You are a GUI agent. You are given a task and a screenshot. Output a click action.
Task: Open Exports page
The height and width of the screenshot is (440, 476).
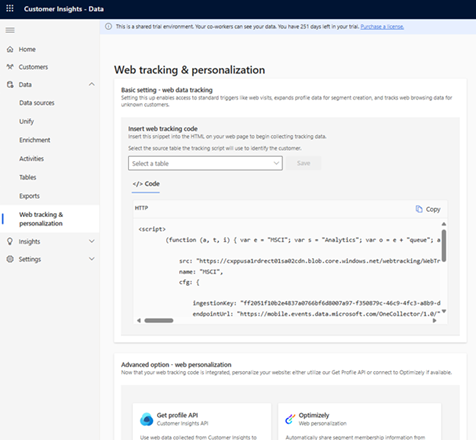(x=29, y=196)
